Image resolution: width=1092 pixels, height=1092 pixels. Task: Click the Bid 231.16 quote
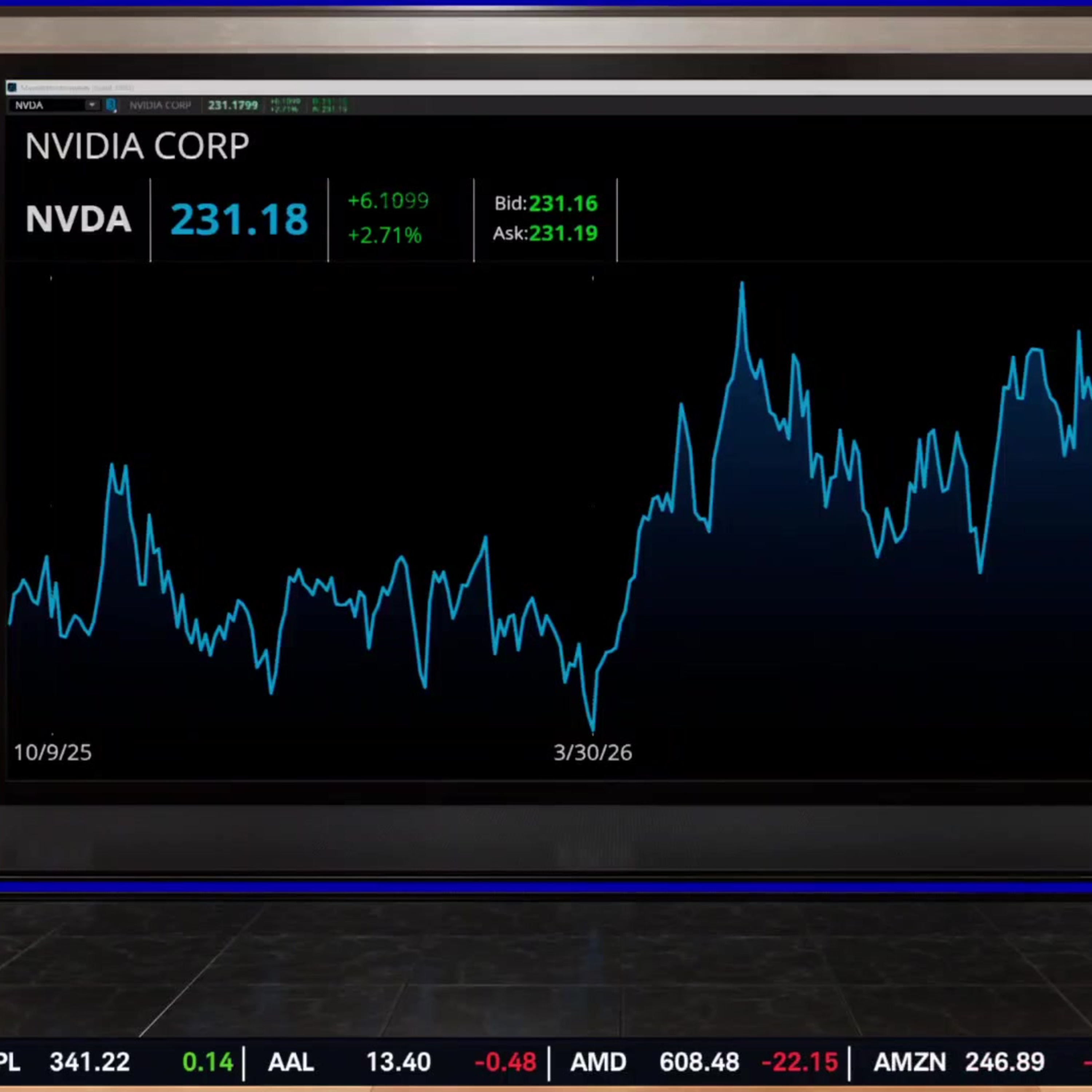(545, 203)
